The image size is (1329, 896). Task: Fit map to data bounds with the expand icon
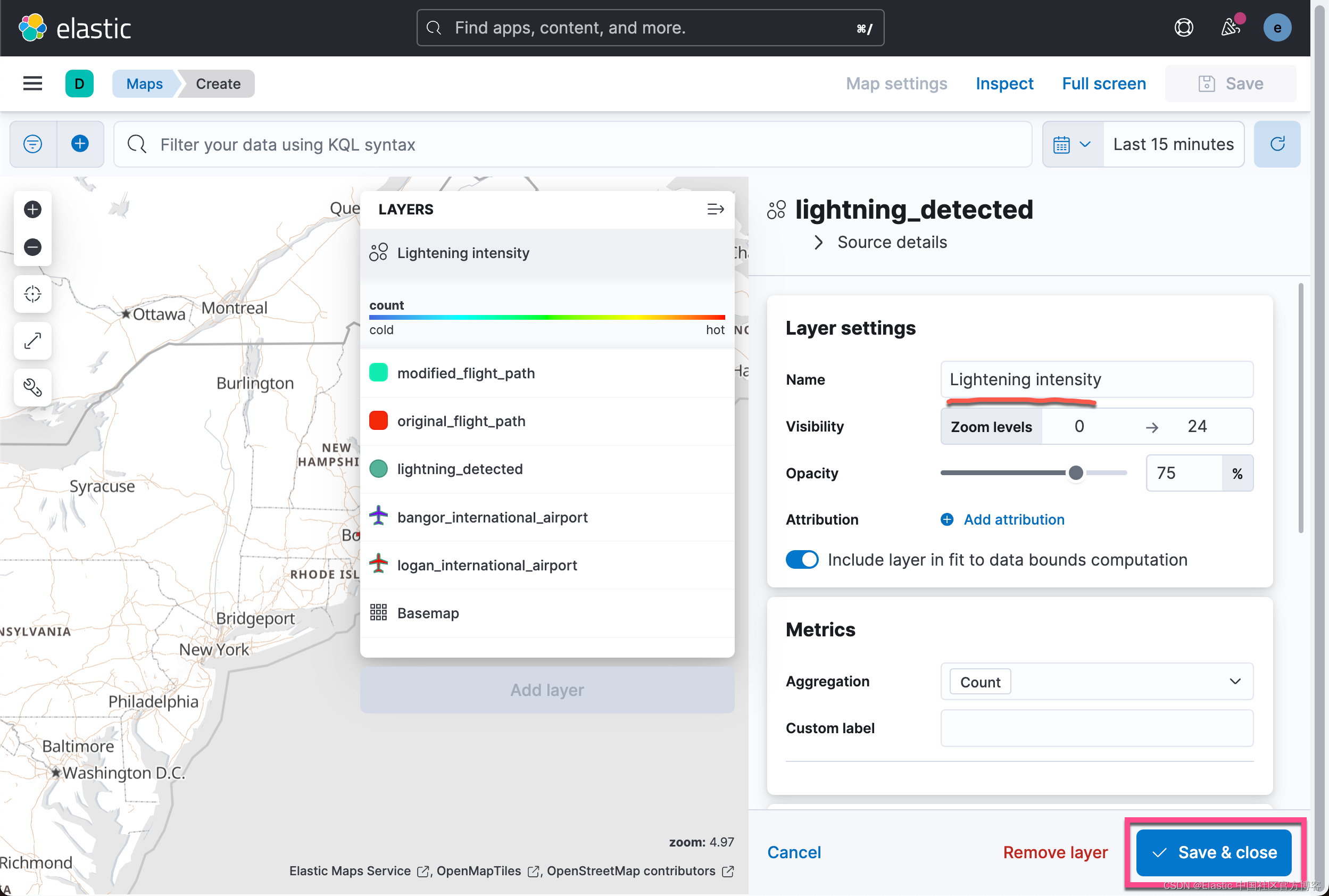(x=32, y=341)
